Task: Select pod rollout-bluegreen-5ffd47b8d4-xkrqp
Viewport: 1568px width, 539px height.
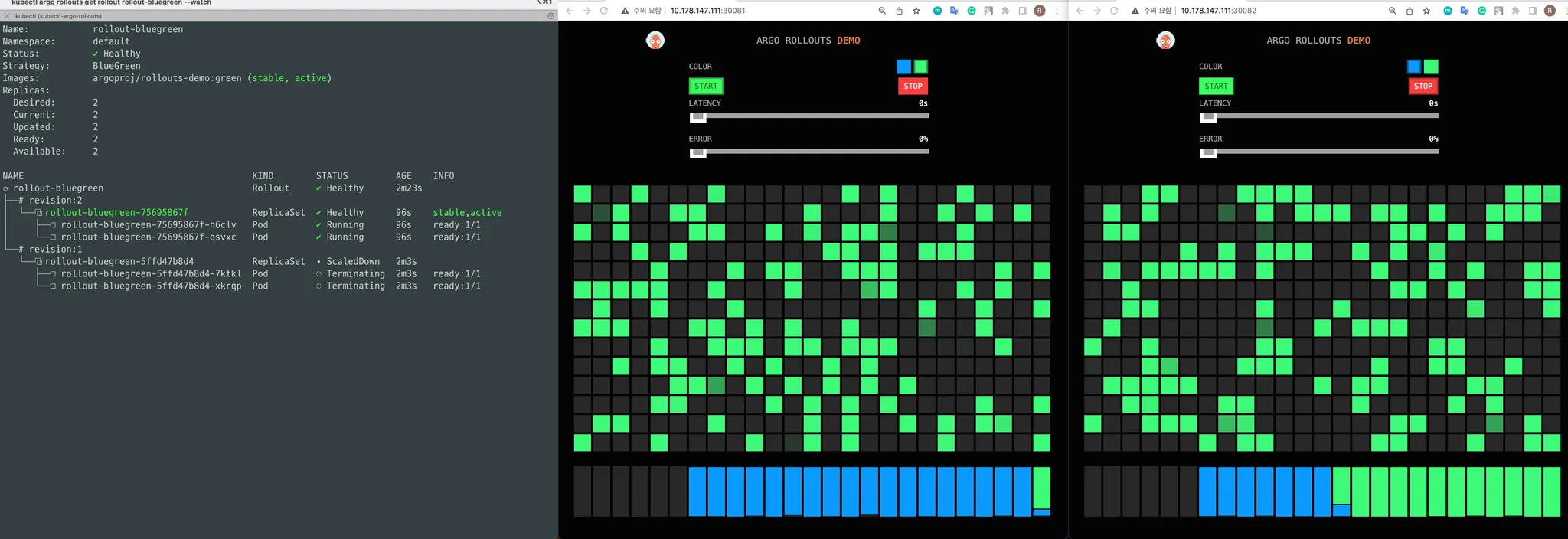Action: click(x=151, y=286)
